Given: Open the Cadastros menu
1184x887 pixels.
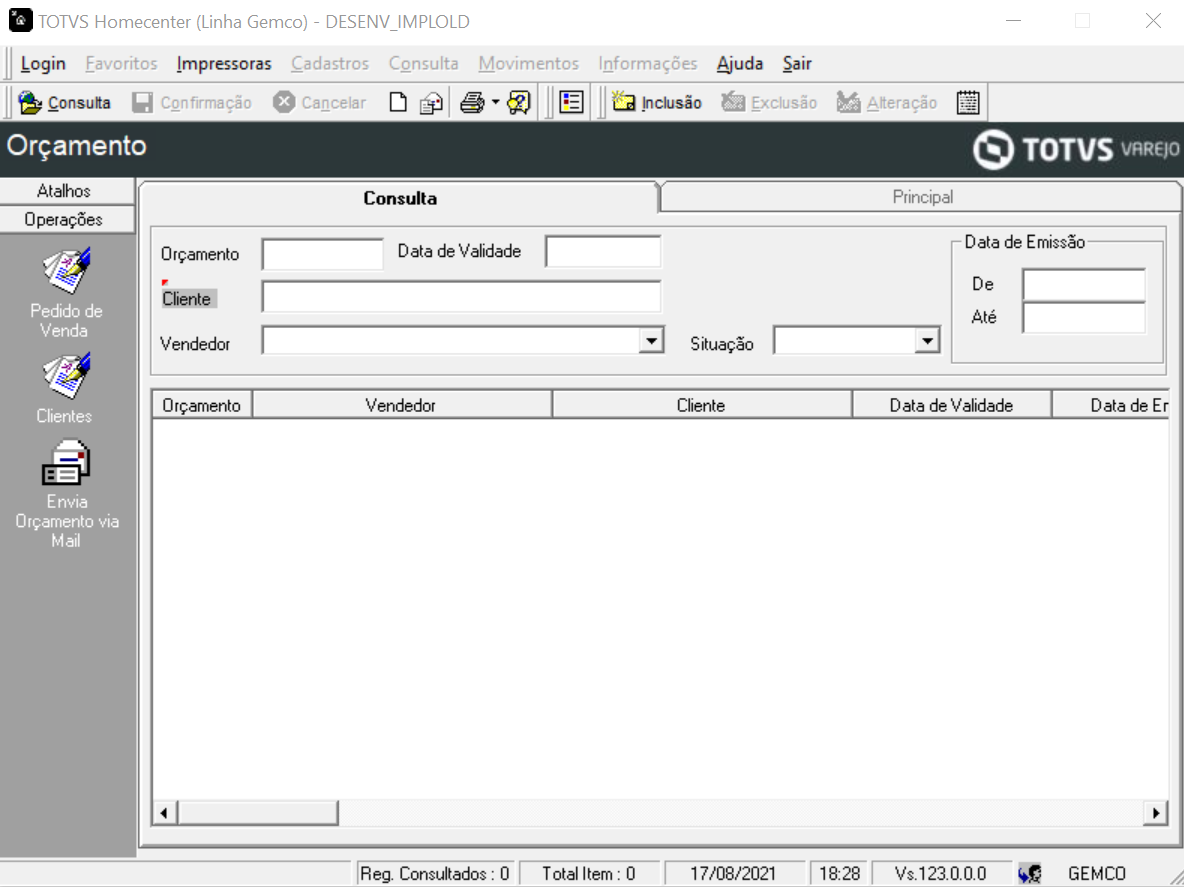Looking at the screenshot, I should pos(330,63).
